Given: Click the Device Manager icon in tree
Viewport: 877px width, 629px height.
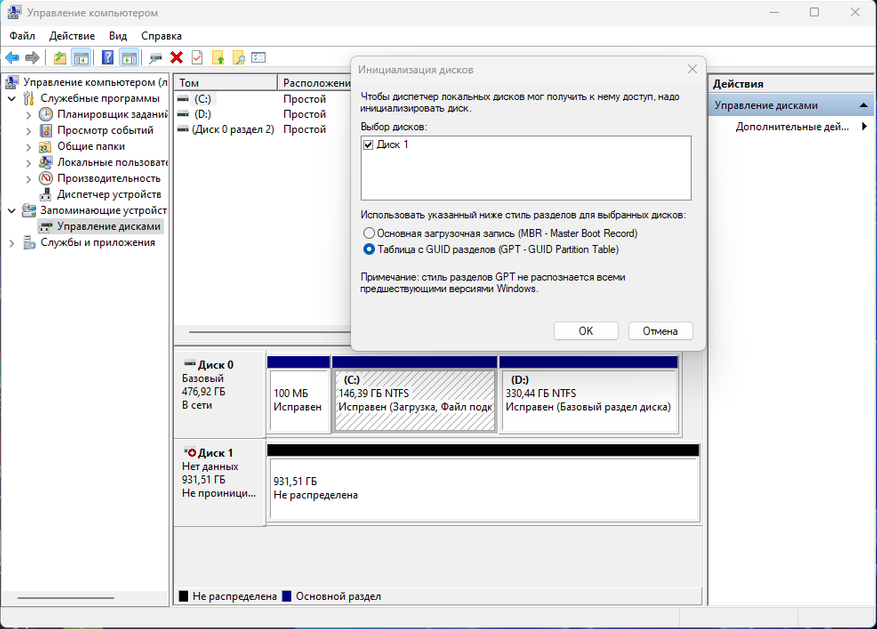Looking at the screenshot, I should pyautogui.click(x=46, y=195).
